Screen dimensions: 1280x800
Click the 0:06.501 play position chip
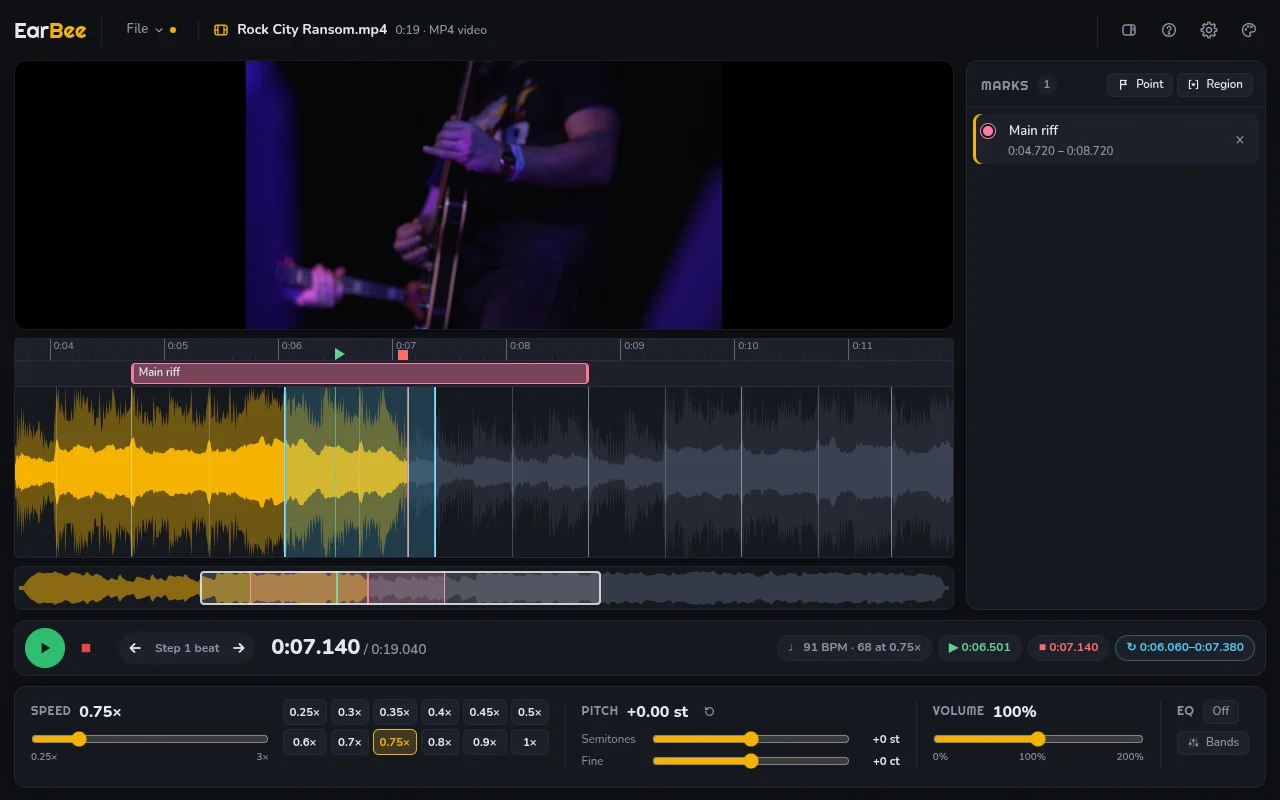[979, 648]
